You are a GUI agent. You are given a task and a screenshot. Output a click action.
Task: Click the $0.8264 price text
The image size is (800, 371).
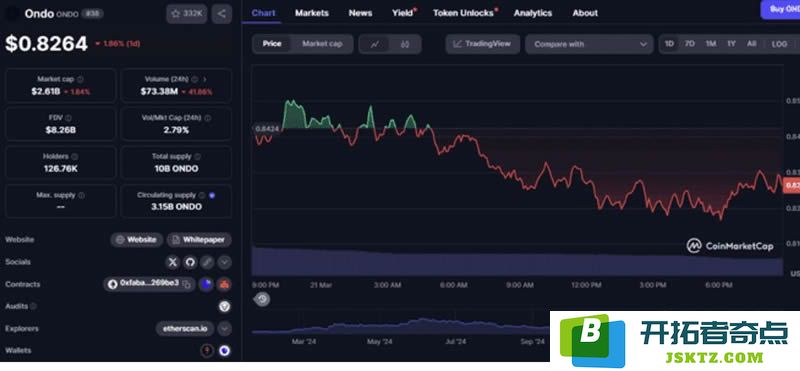tap(46, 44)
